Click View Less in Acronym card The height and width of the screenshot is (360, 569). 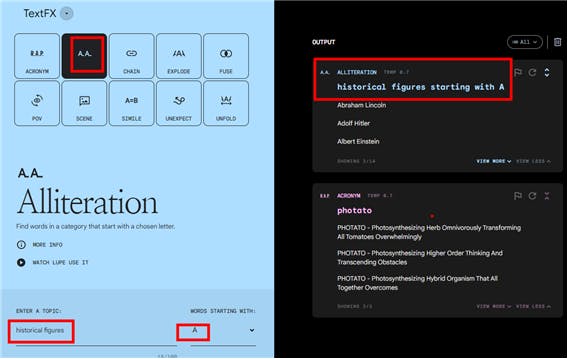click(533, 307)
